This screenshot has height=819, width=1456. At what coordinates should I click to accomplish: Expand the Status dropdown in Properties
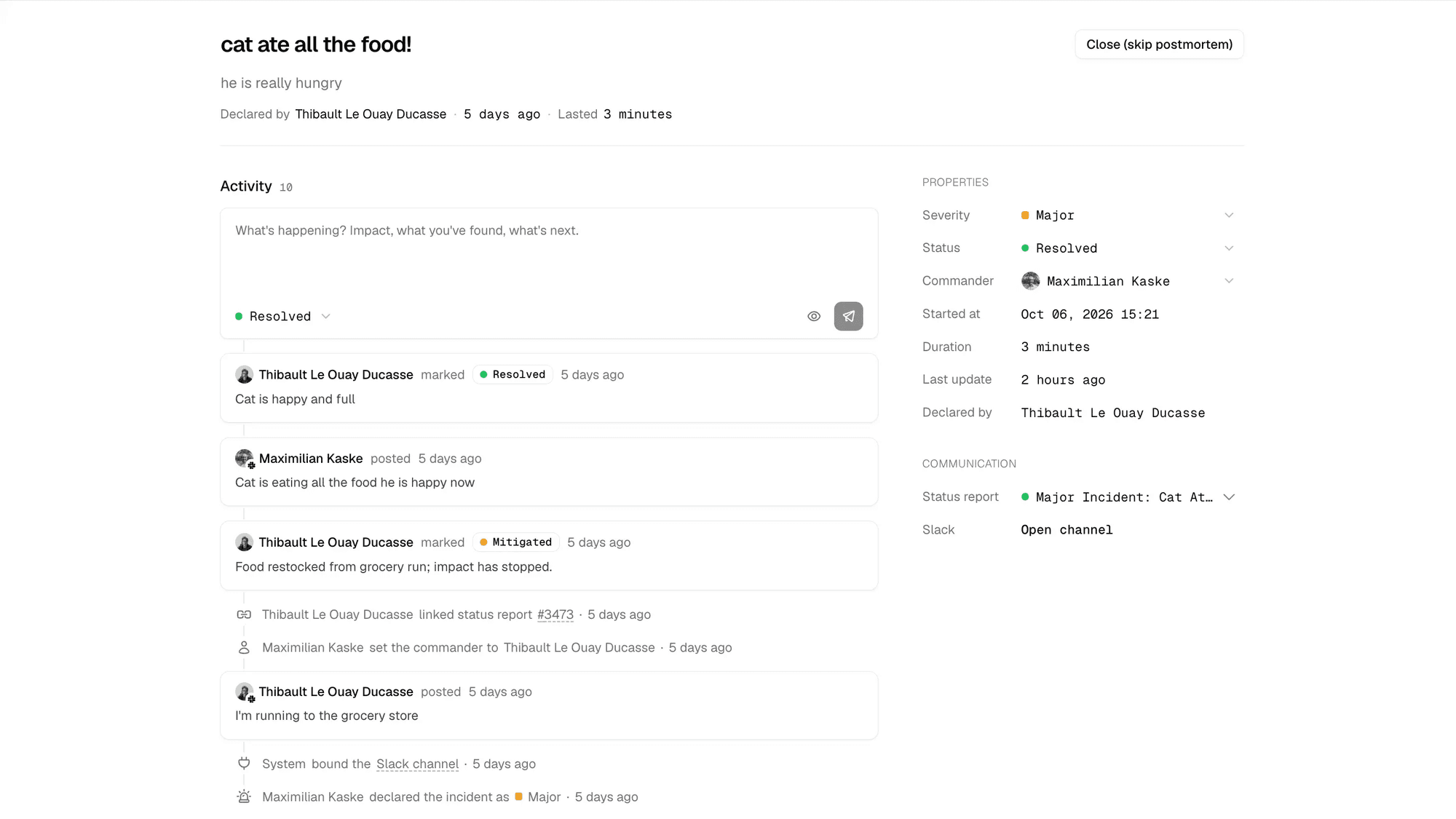pos(1229,248)
